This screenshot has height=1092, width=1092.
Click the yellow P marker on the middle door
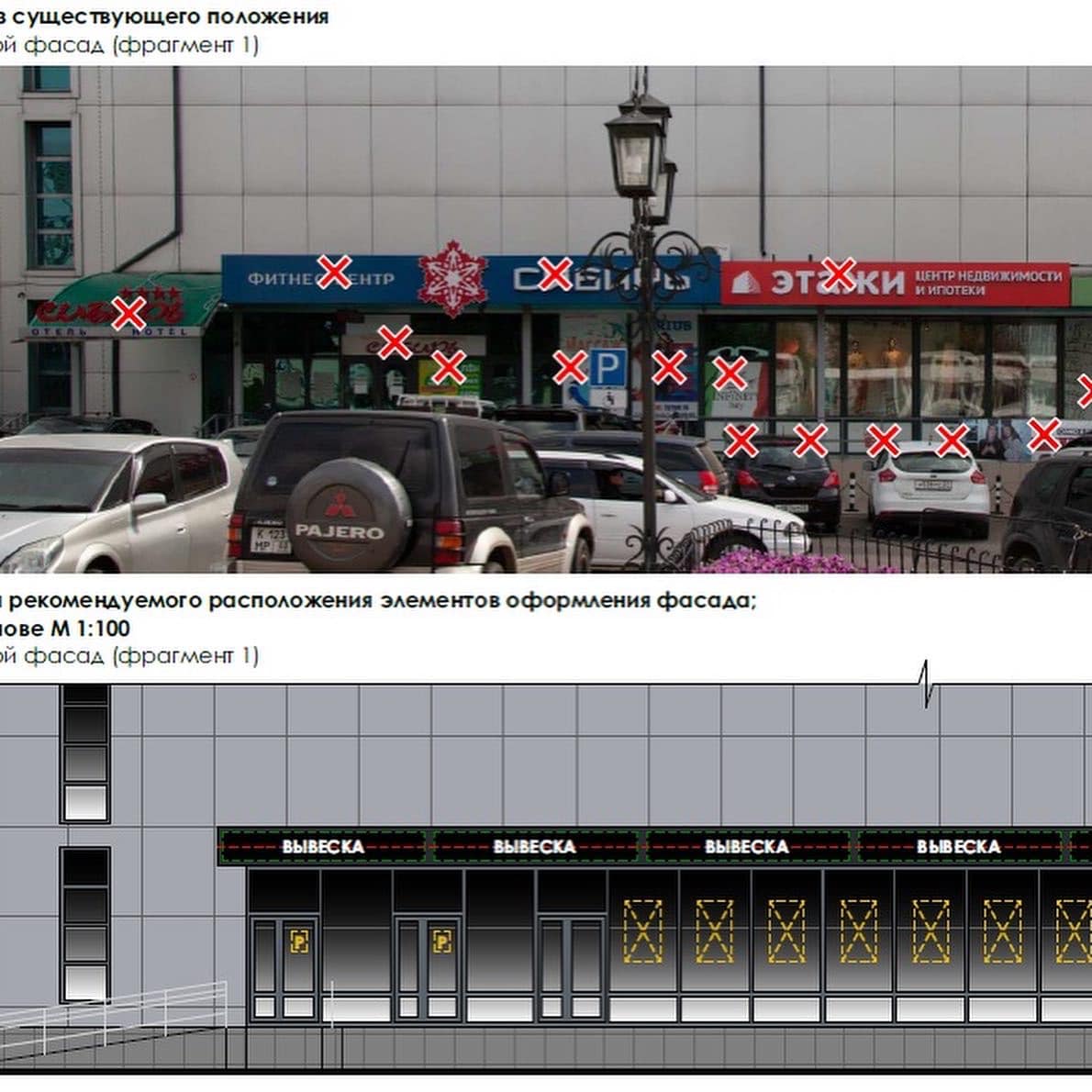pyautogui.click(x=441, y=942)
